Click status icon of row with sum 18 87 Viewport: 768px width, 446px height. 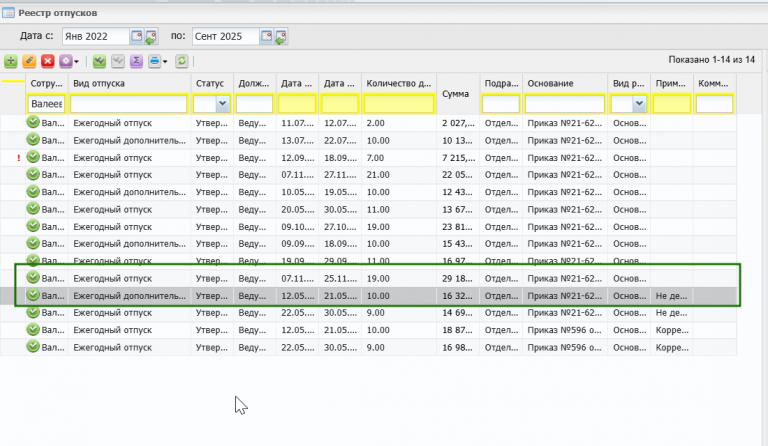pos(33,329)
